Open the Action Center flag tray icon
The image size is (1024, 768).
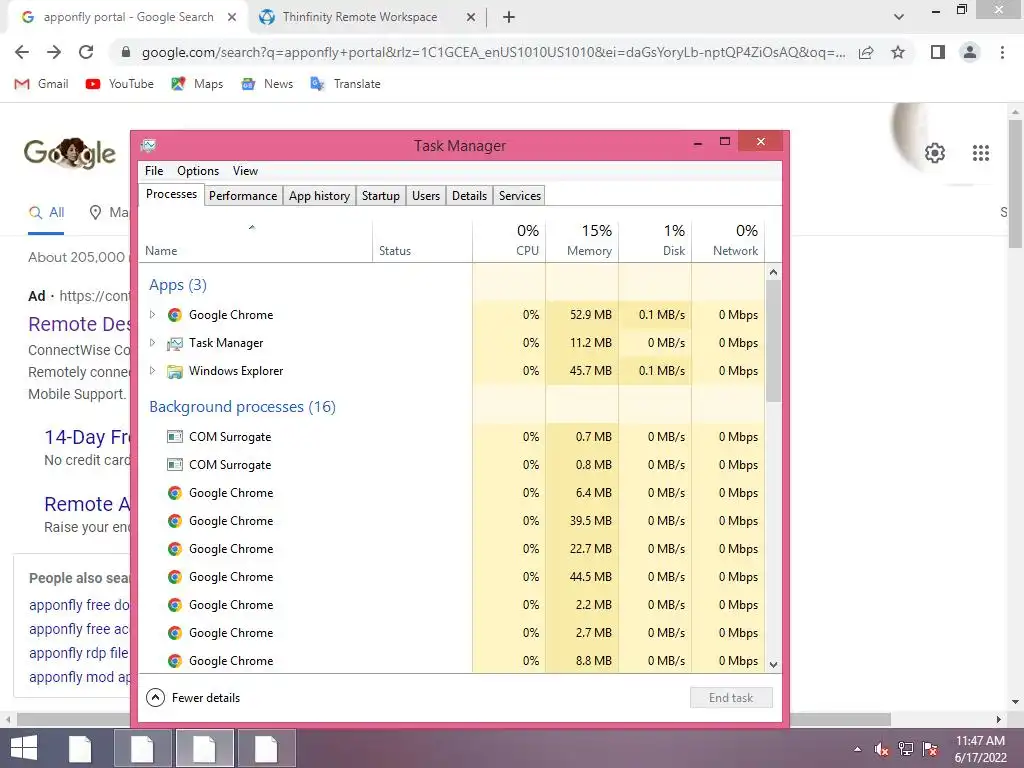(930, 749)
